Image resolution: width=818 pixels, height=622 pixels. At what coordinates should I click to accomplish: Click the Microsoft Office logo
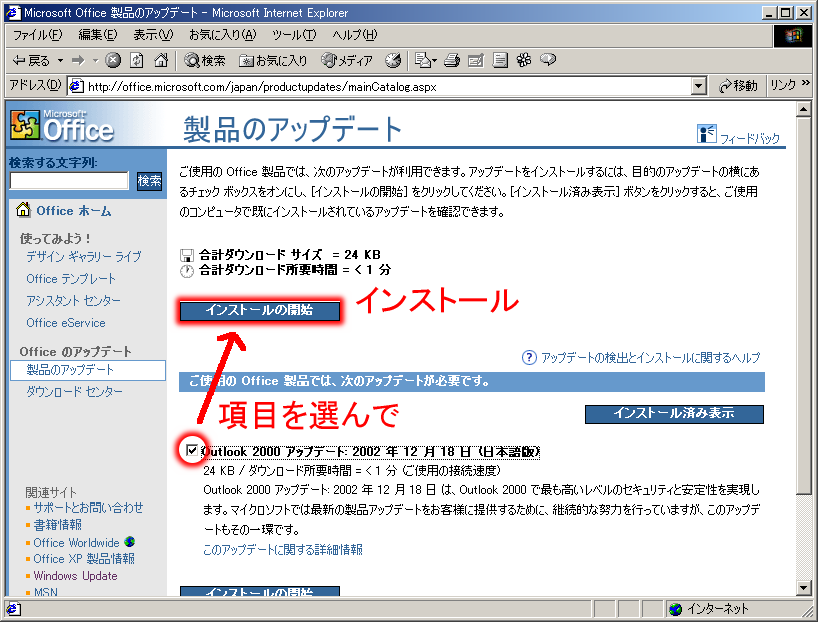pyautogui.click(x=62, y=126)
